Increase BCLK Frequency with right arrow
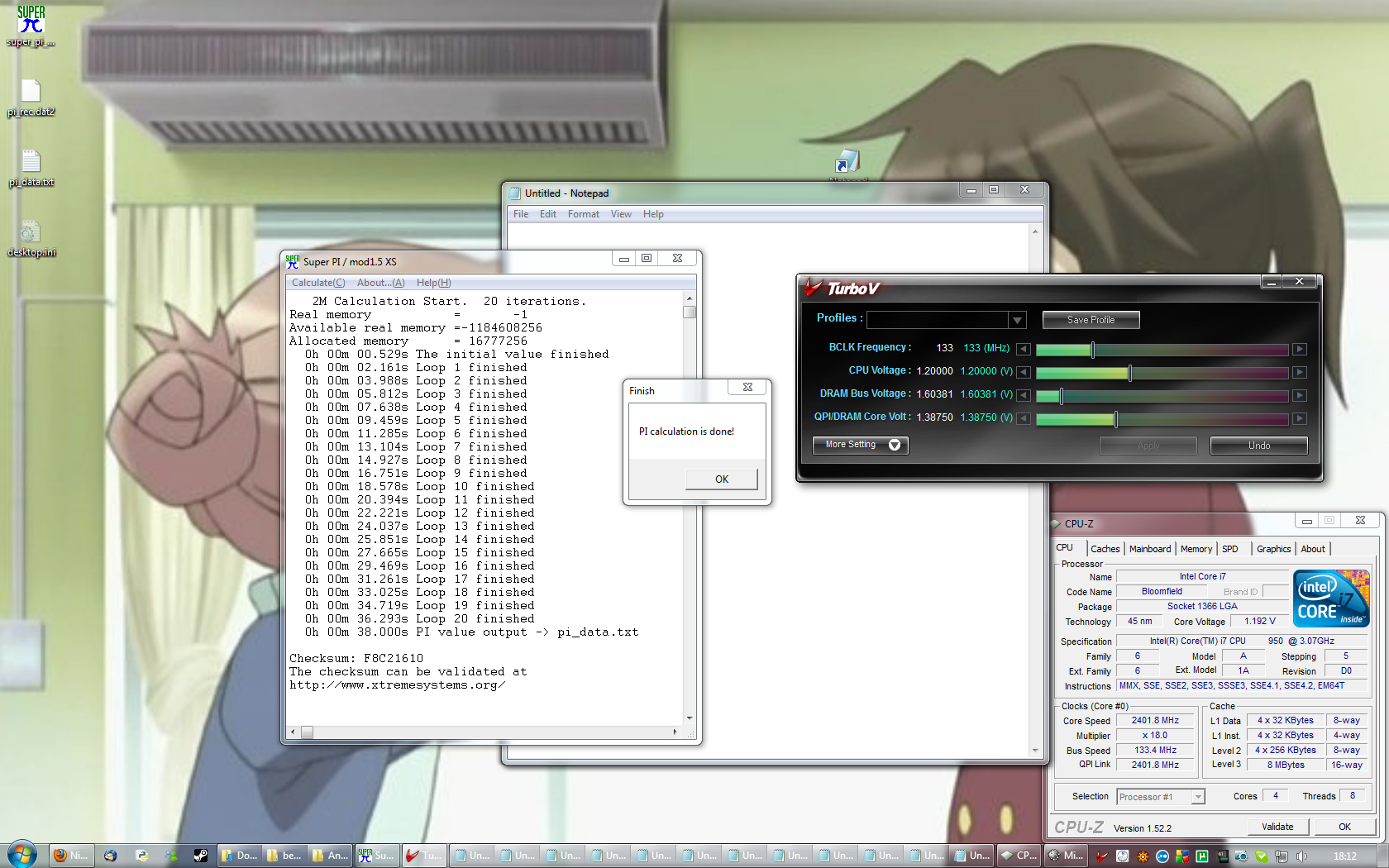The height and width of the screenshot is (868, 1389). click(1300, 349)
